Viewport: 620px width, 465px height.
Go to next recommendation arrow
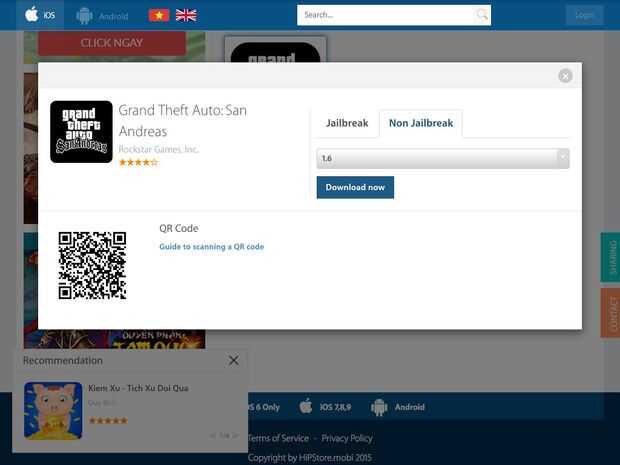click(236, 435)
